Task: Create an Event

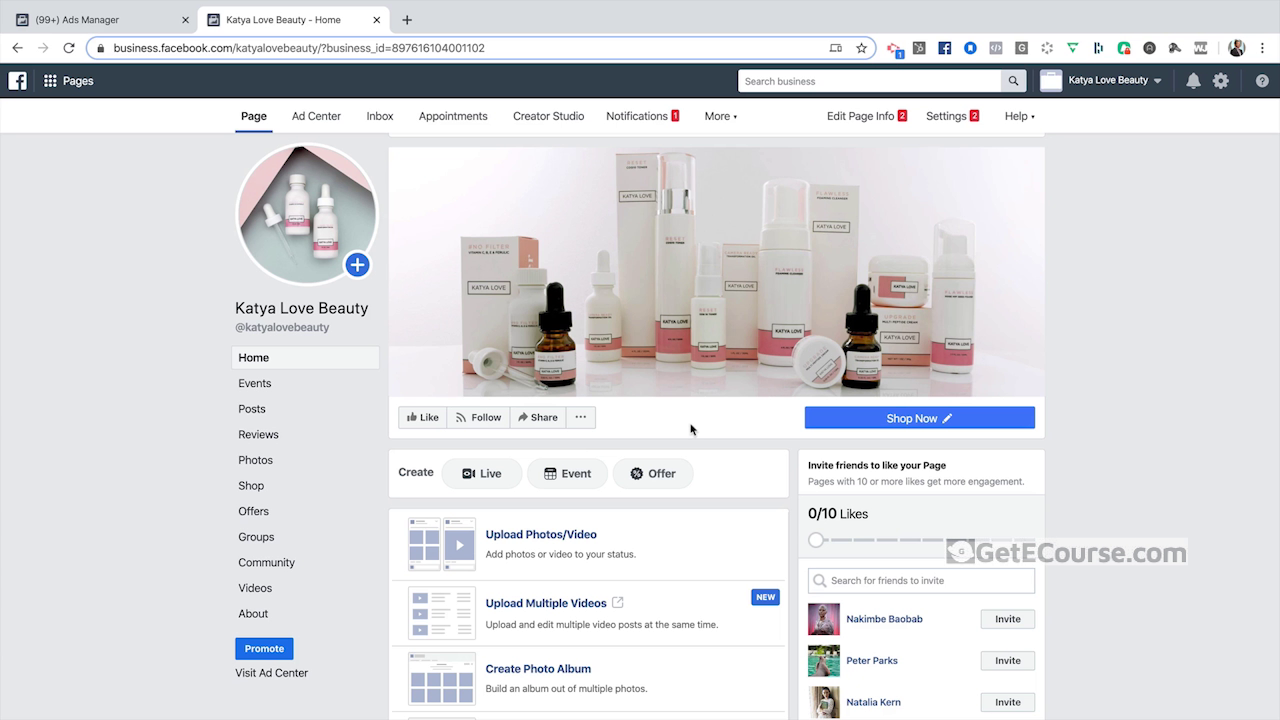Action: pos(567,474)
